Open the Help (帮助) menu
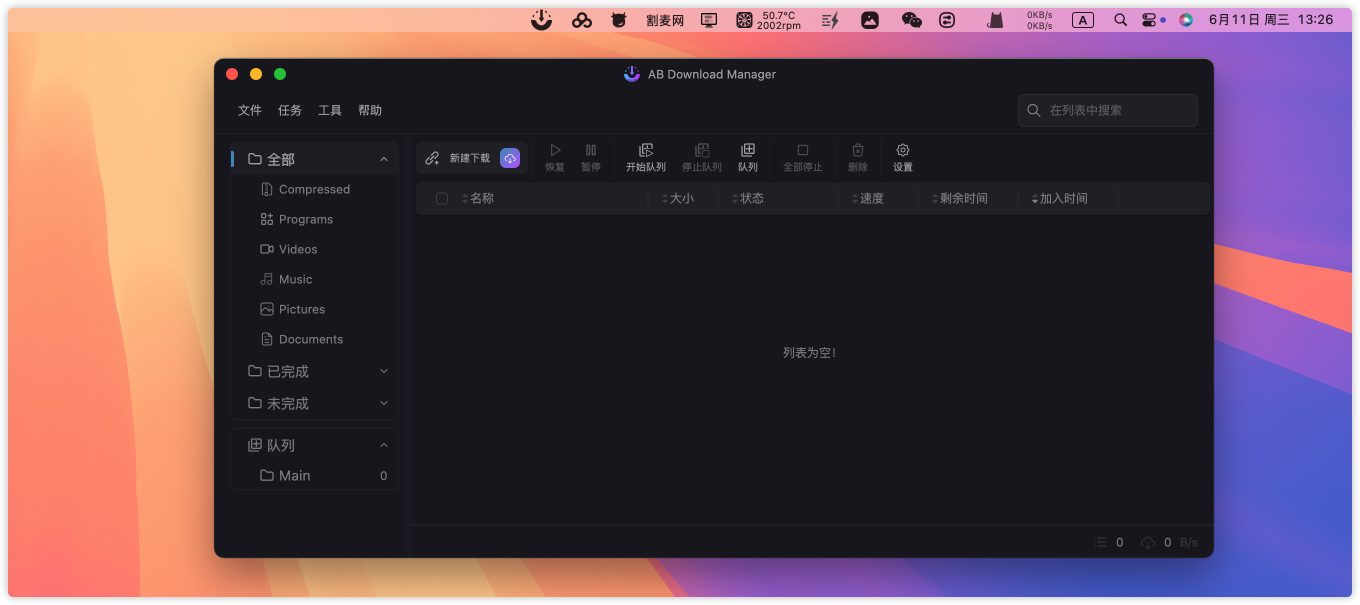The image size is (1360, 605). click(370, 110)
